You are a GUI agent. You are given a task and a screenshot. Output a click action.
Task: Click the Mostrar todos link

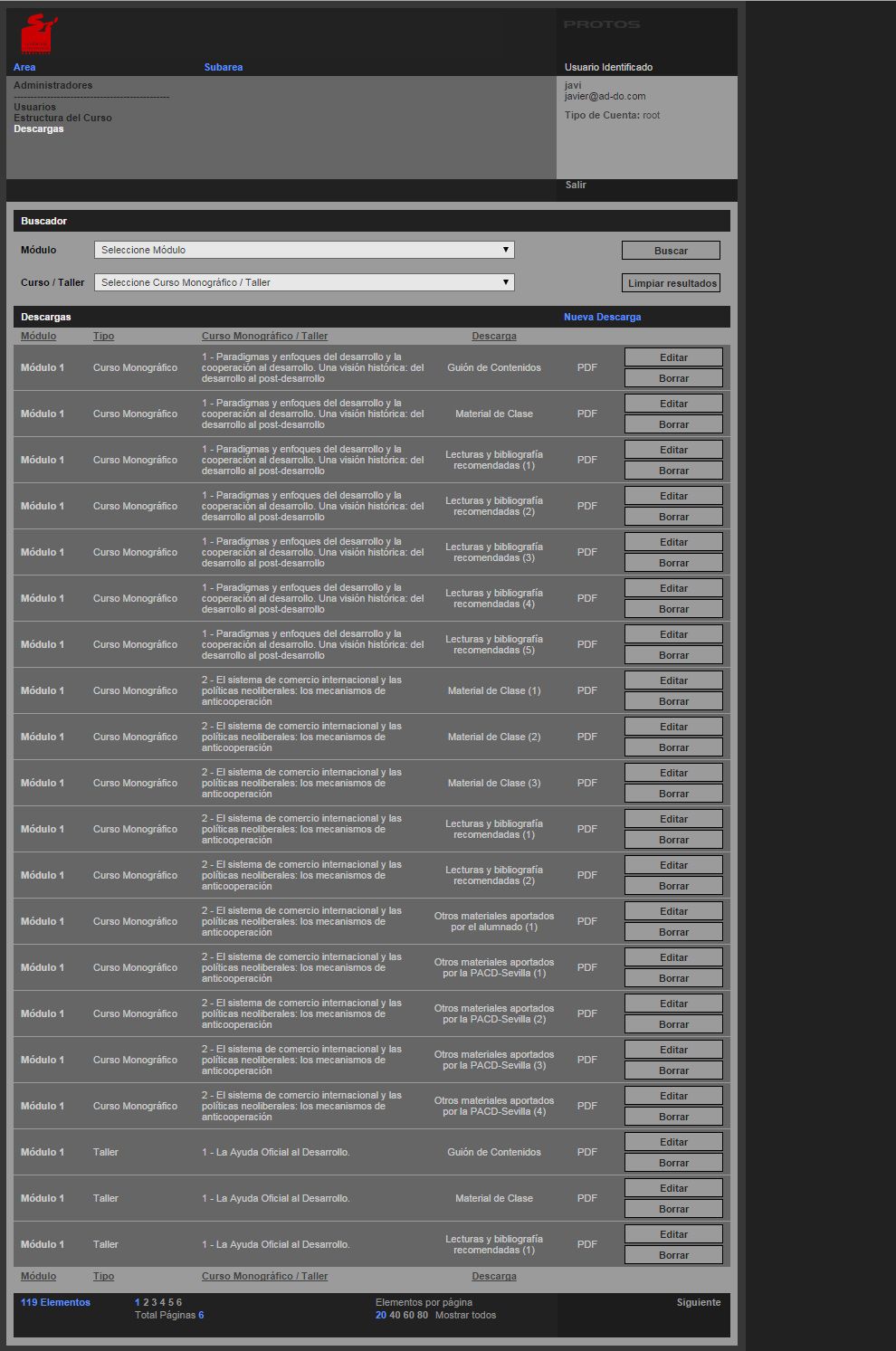[465, 1315]
